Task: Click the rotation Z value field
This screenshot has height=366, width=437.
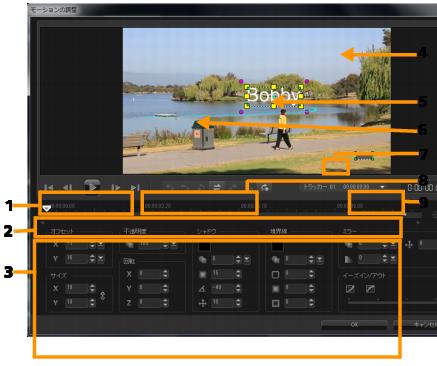Action: (150, 303)
